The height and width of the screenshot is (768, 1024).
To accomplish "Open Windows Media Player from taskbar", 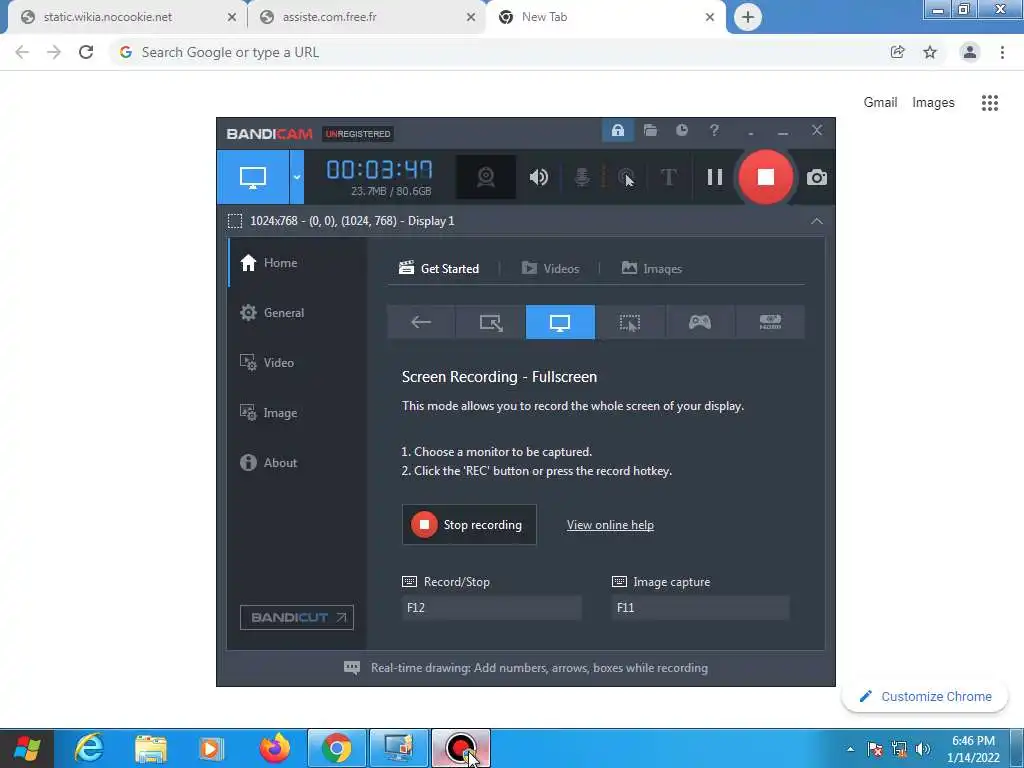I will tap(210, 748).
